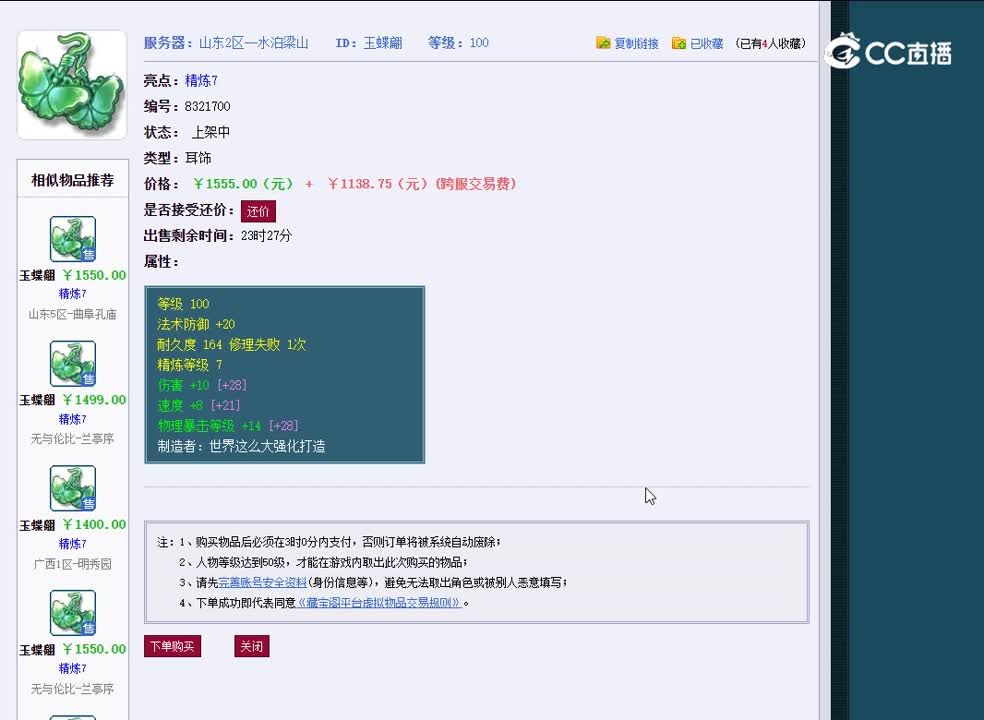The height and width of the screenshot is (720, 984).
Task: Click the item number 8321700
Action: pyautogui.click(x=207, y=106)
